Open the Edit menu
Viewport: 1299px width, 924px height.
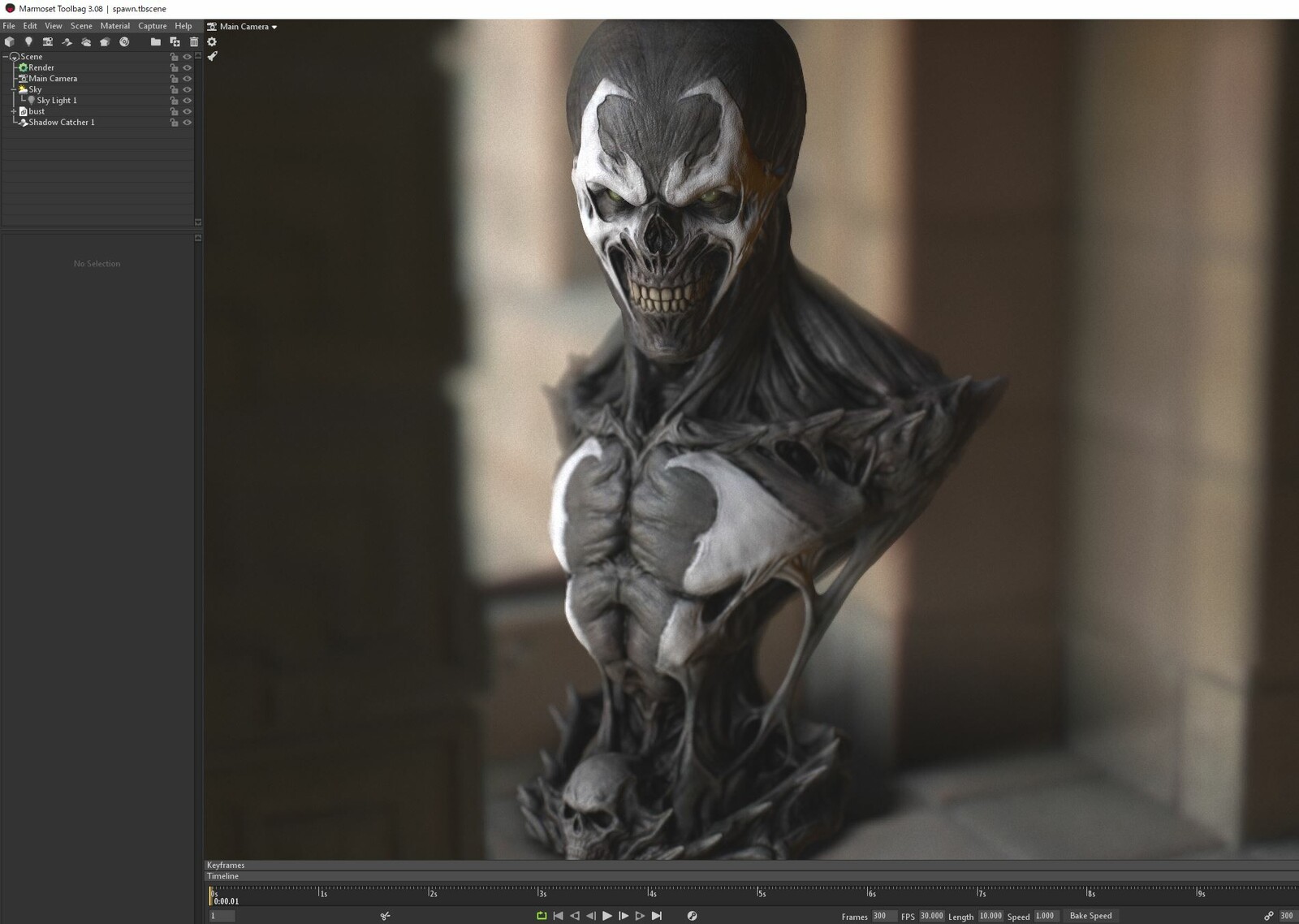[30, 26]
